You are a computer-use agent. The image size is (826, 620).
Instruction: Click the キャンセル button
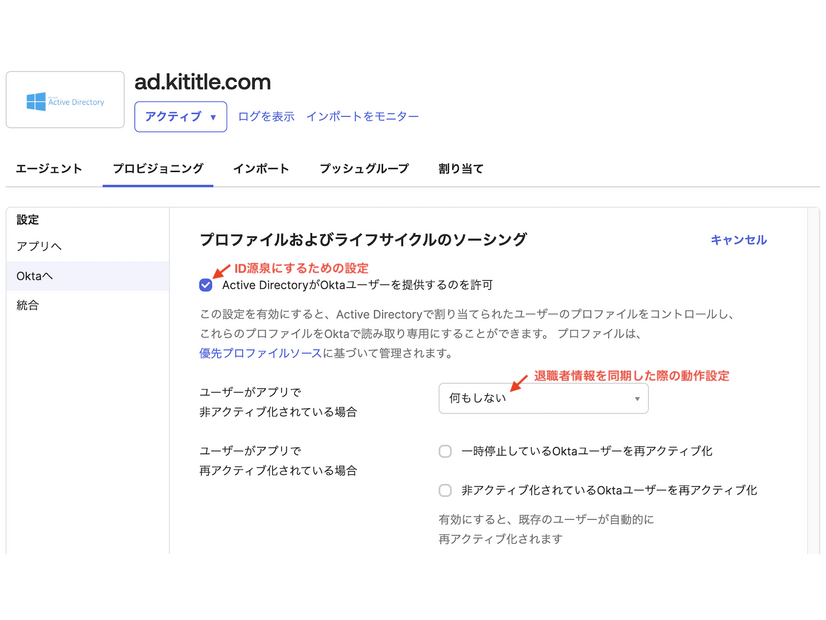point(738,240)
